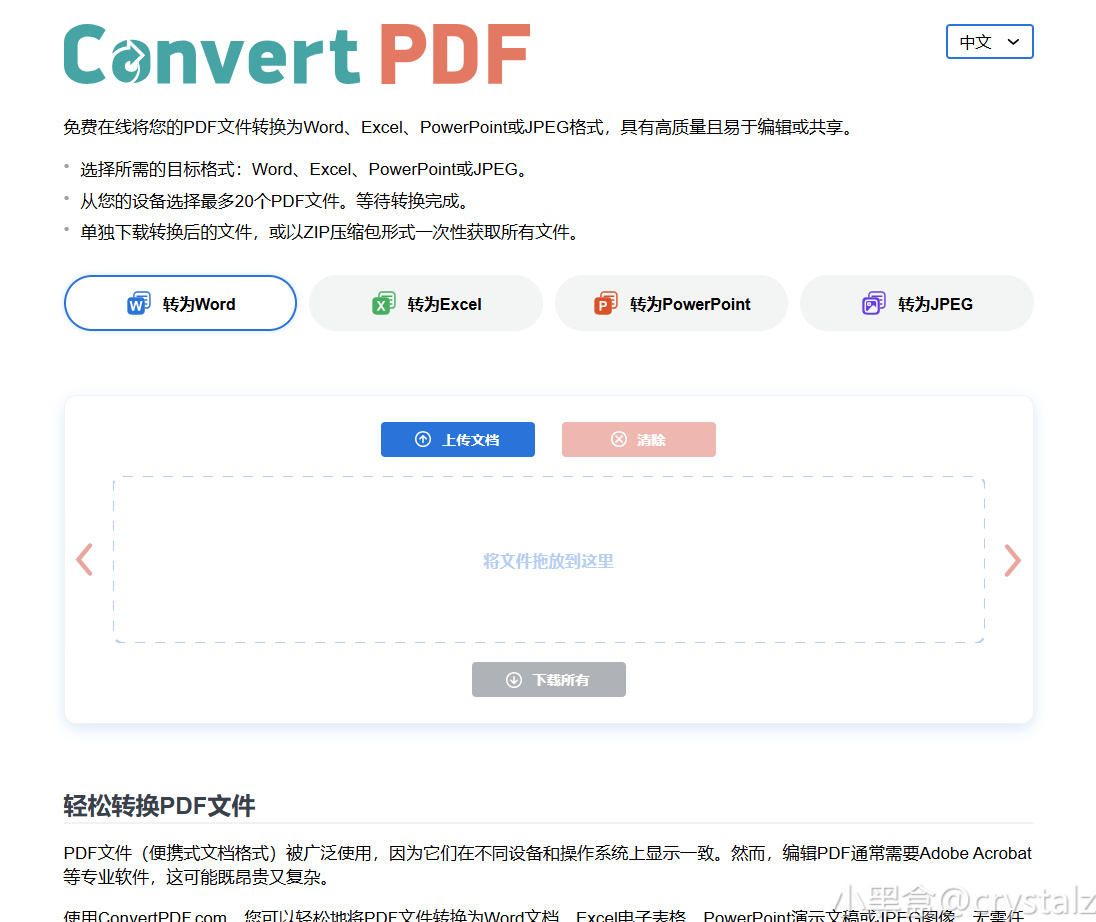Click the paragraph starting PDF文件（便携式文档格式）

(x=547, y=865)
